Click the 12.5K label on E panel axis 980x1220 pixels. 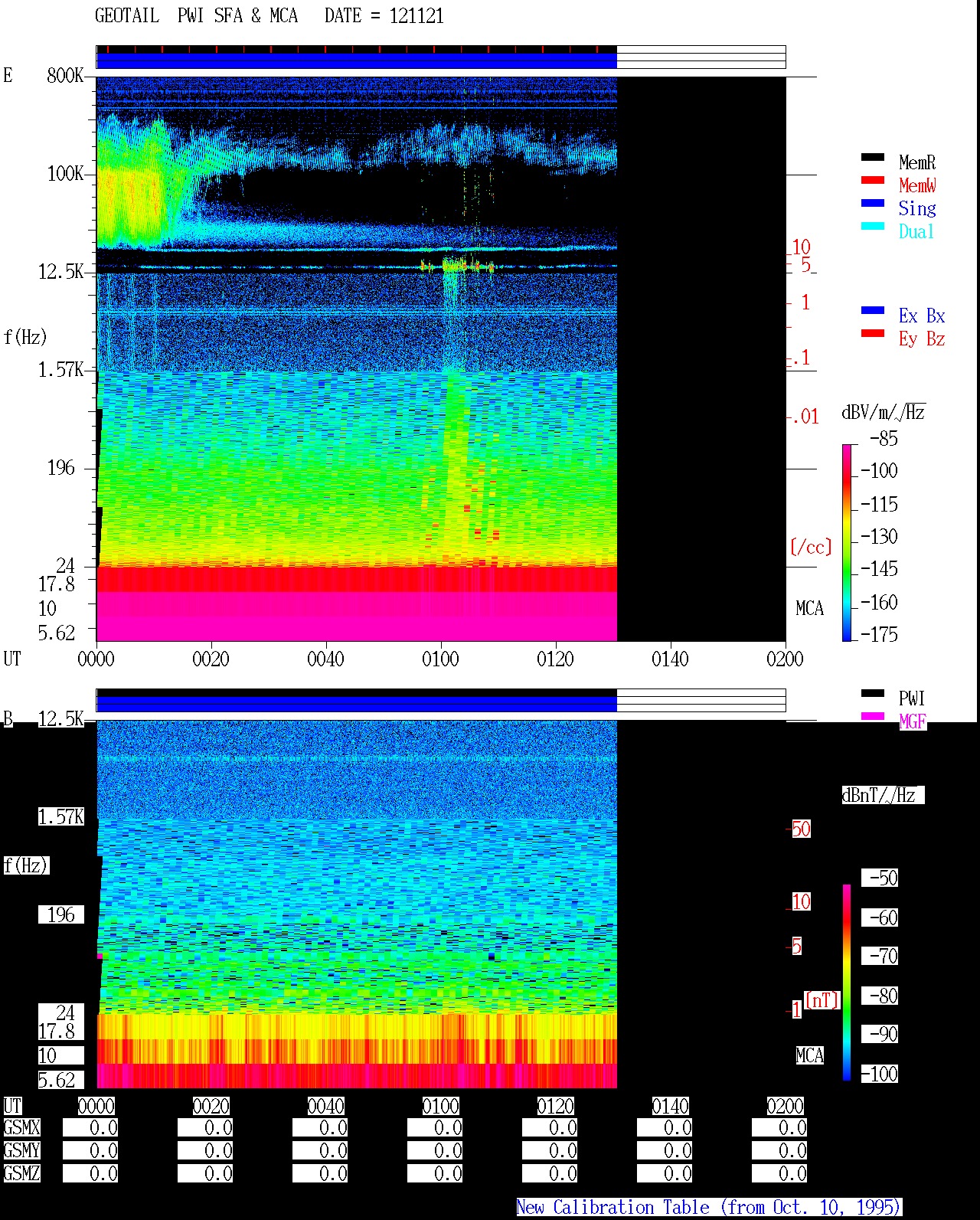(x=61, y=271)
